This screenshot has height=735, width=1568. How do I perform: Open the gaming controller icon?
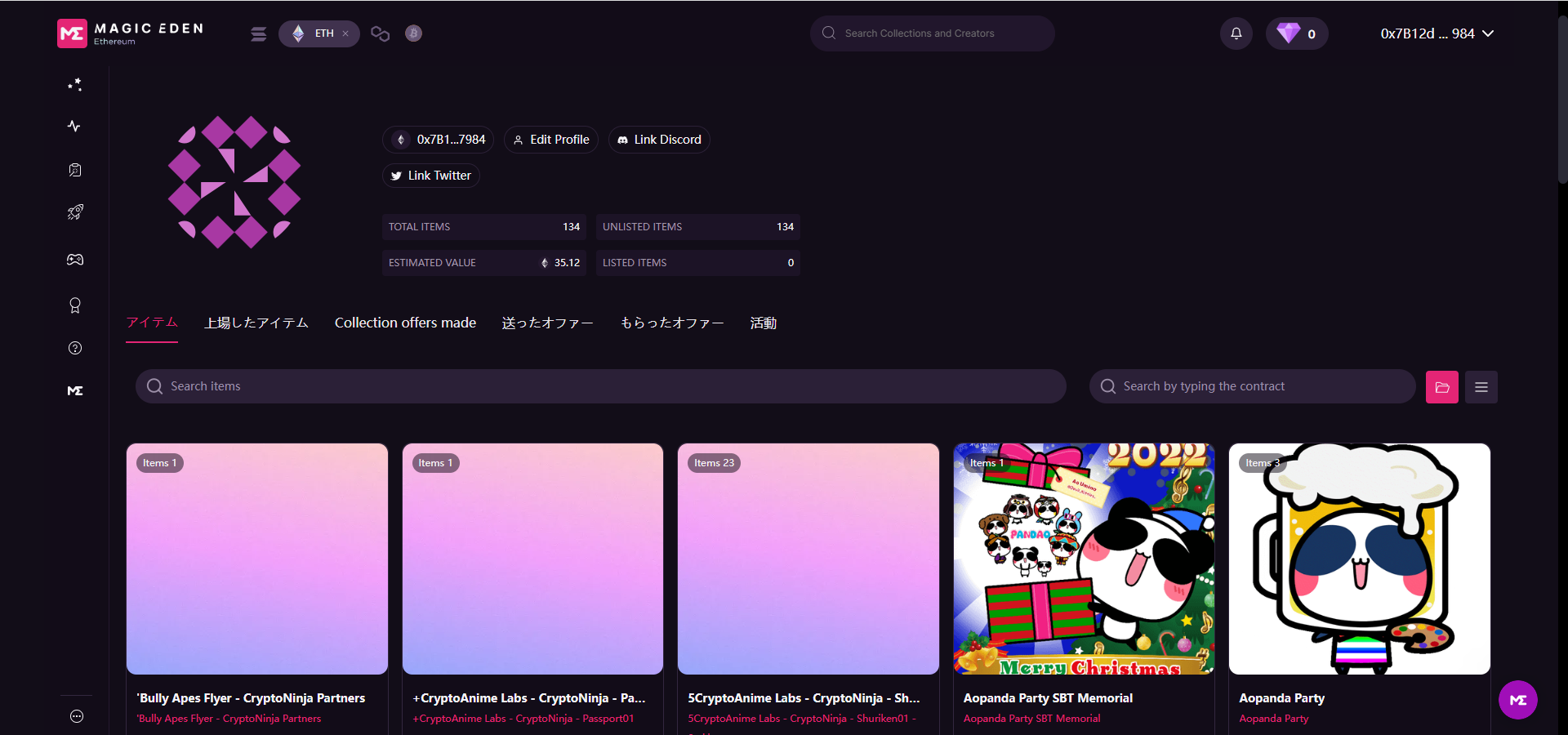click(x=75, y=260)
